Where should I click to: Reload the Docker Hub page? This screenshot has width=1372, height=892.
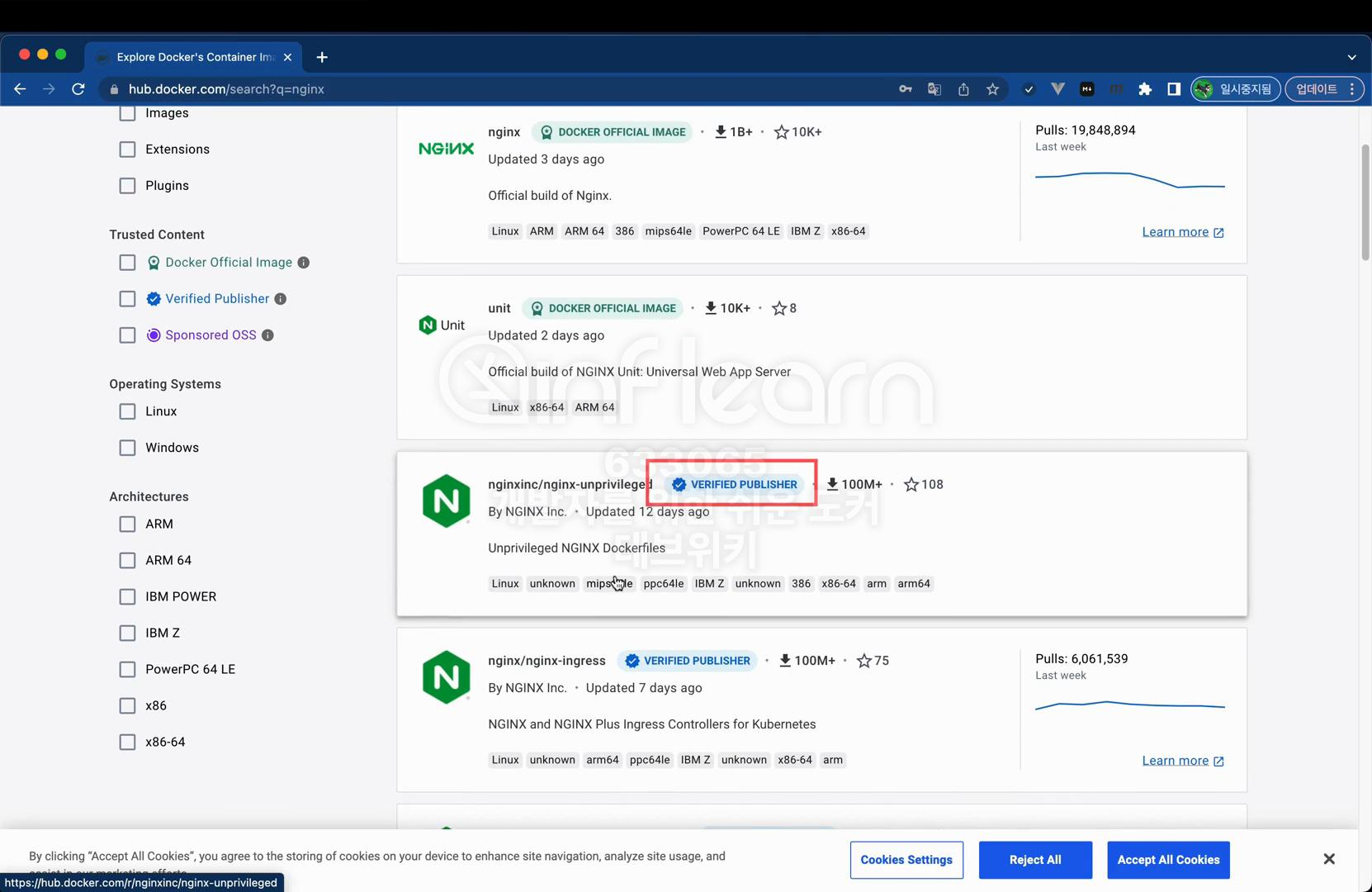click(78, 89)
